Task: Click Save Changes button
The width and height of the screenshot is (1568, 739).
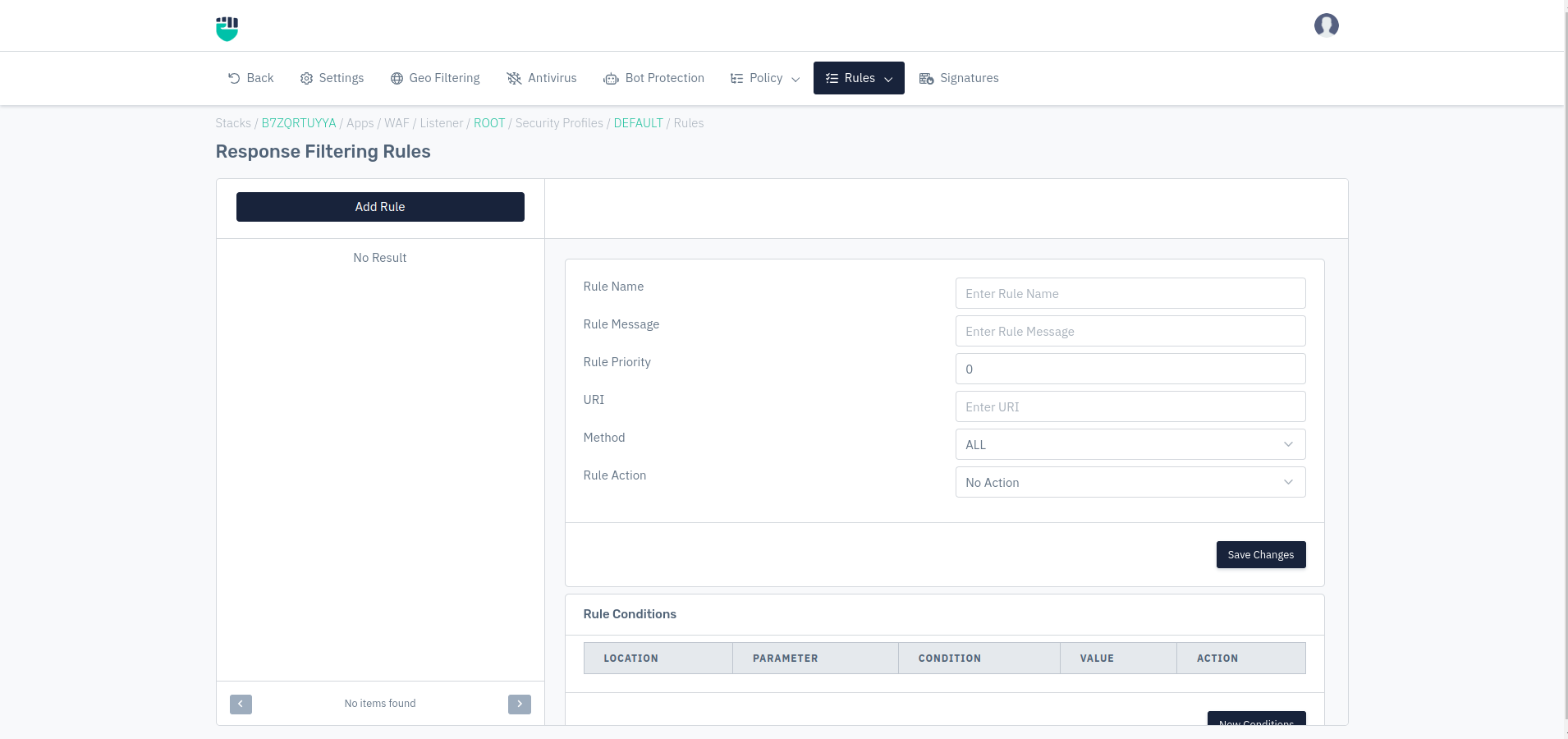Action: tap(1261, 555)
